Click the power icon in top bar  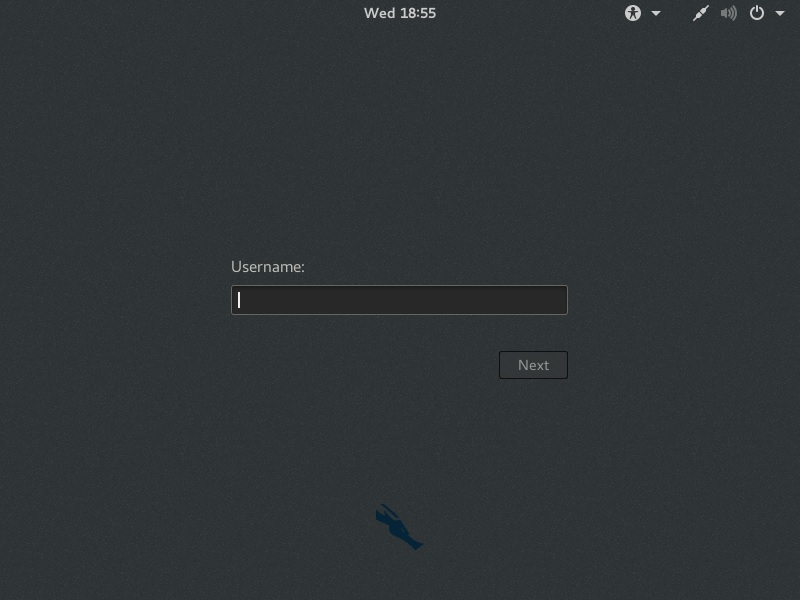pos(757,13)
